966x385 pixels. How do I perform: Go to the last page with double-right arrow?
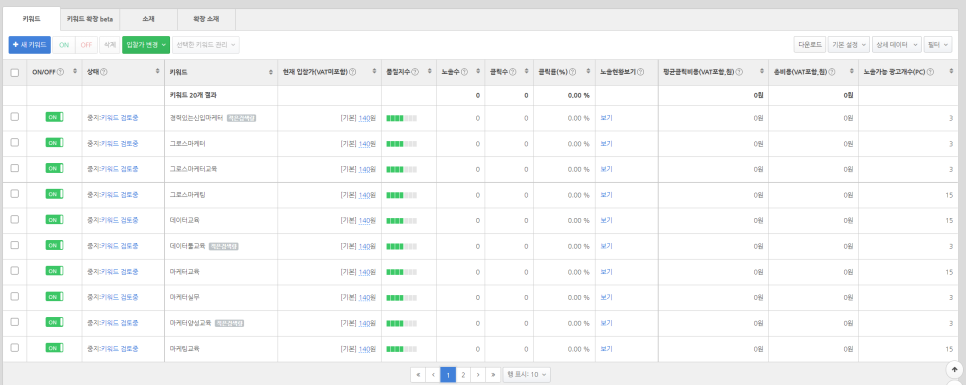[493, 375]
